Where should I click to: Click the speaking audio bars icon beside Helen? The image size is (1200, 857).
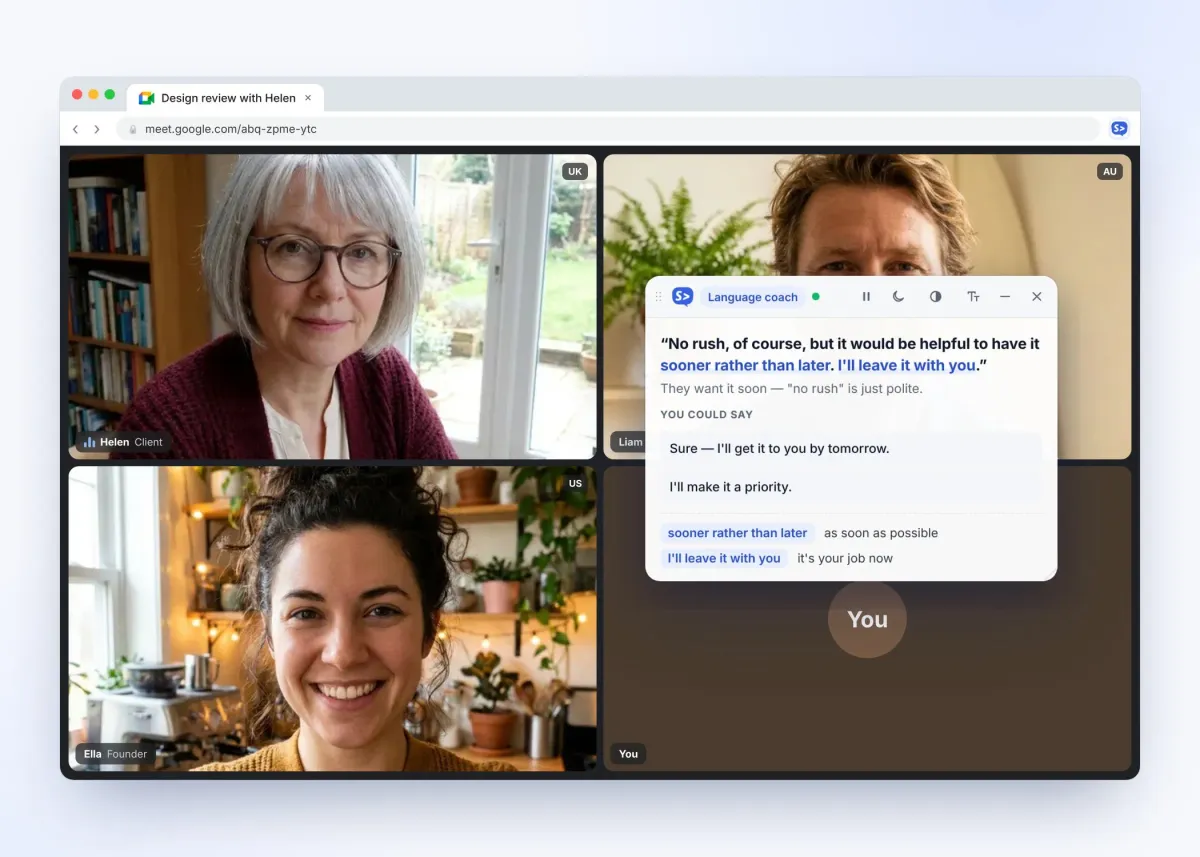[89, 442]
